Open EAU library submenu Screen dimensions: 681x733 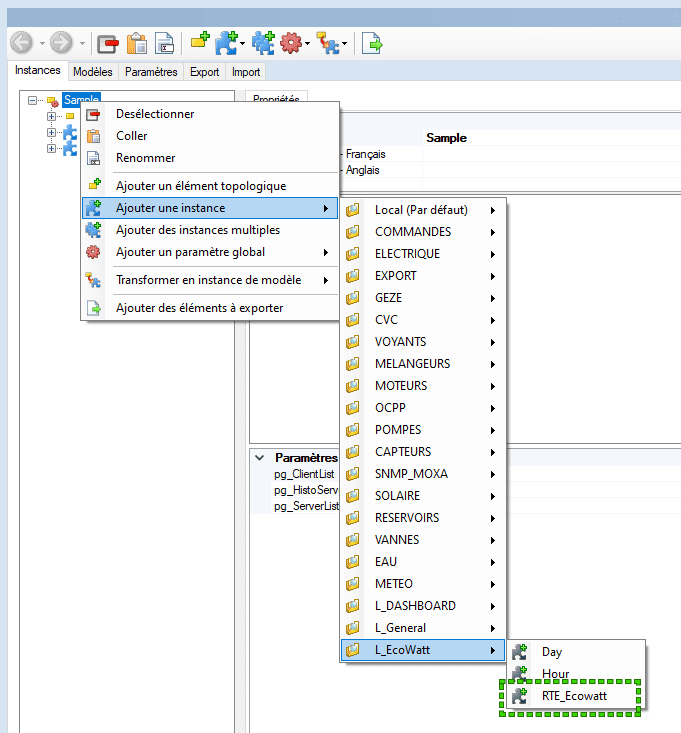tap(423, 562)
